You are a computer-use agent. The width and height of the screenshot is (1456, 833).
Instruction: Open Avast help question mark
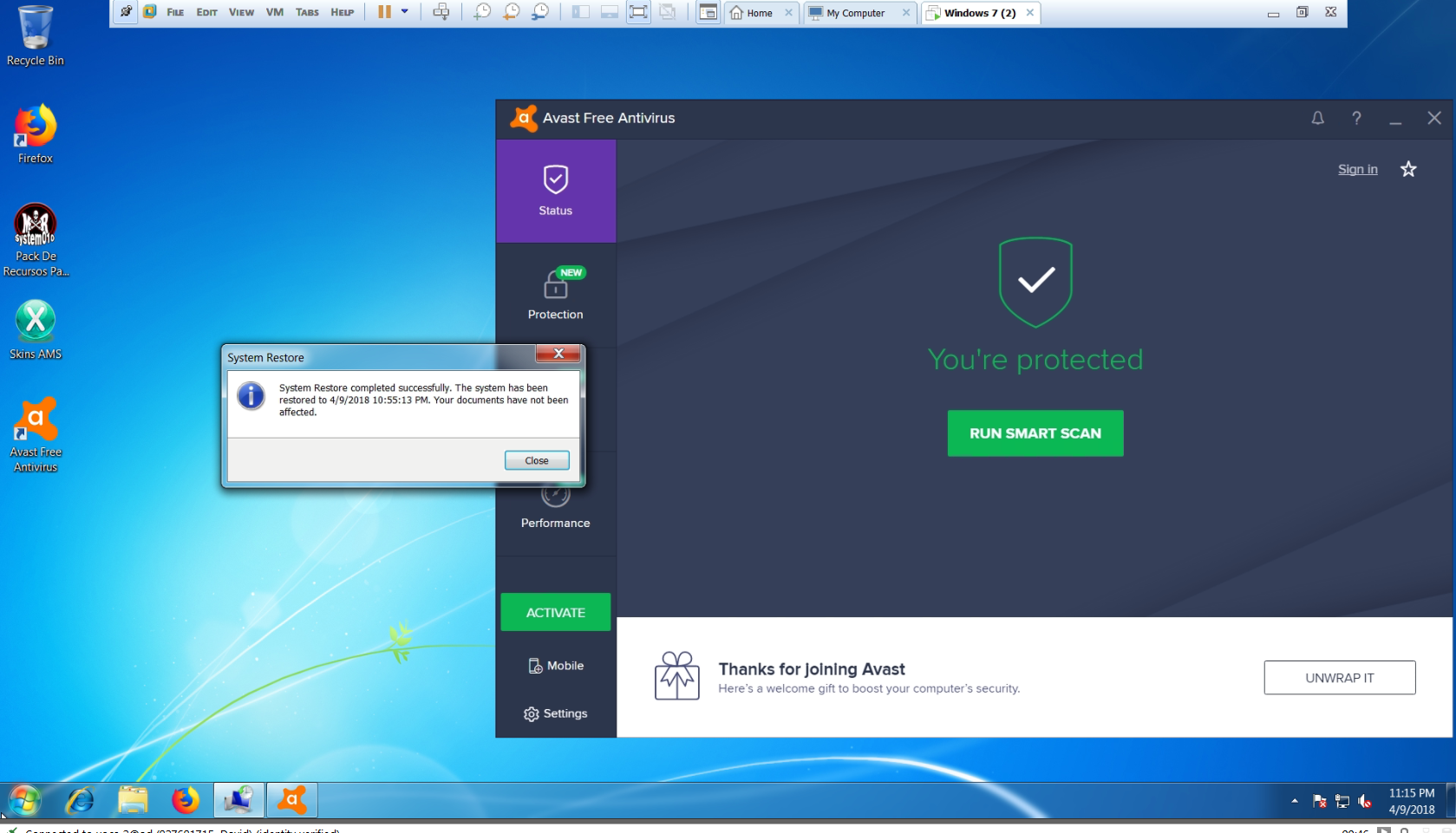(x=1356, y=118)
